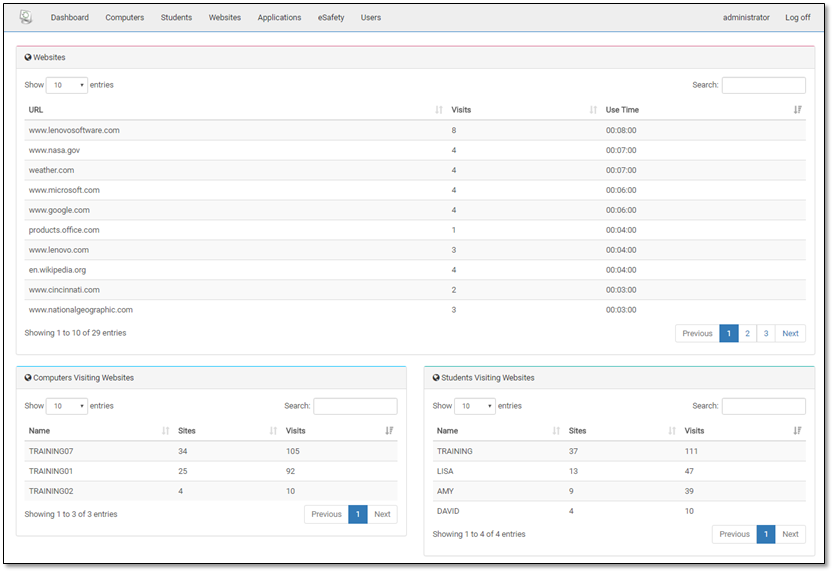Select student DAVID row

[619, 511]
